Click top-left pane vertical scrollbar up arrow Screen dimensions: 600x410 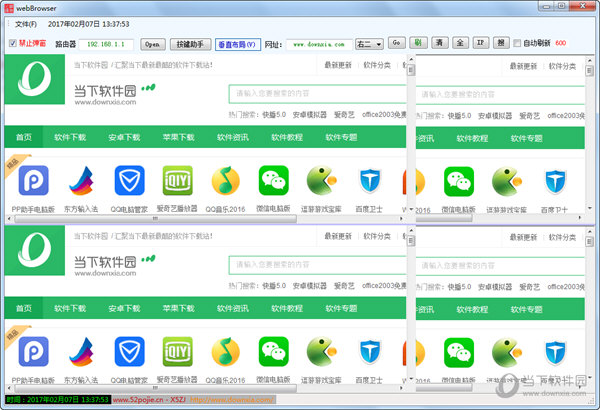coord(411,60)
